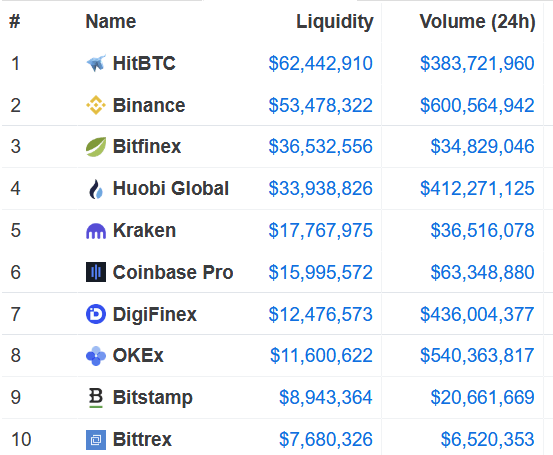The height and width of the screenshot is (455, 553).
Task: Open the Coinbase Pro name link
Action: tap(173, 272)
